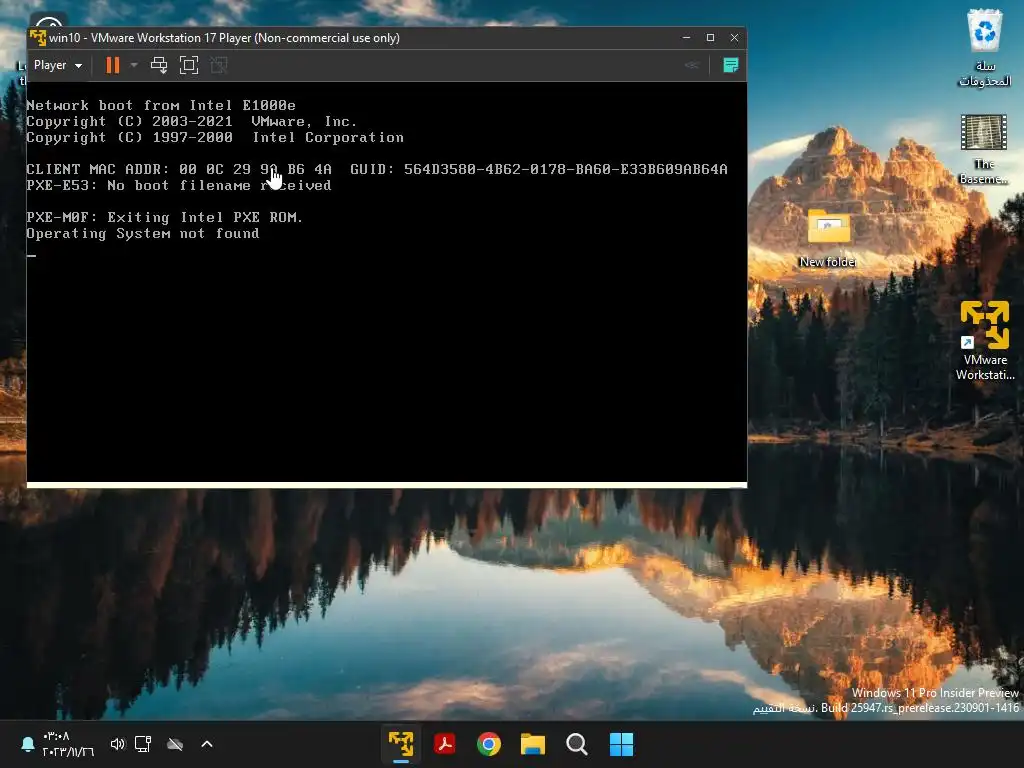Toggle Unity mode icon in VMware toolbar

[219, 65]
